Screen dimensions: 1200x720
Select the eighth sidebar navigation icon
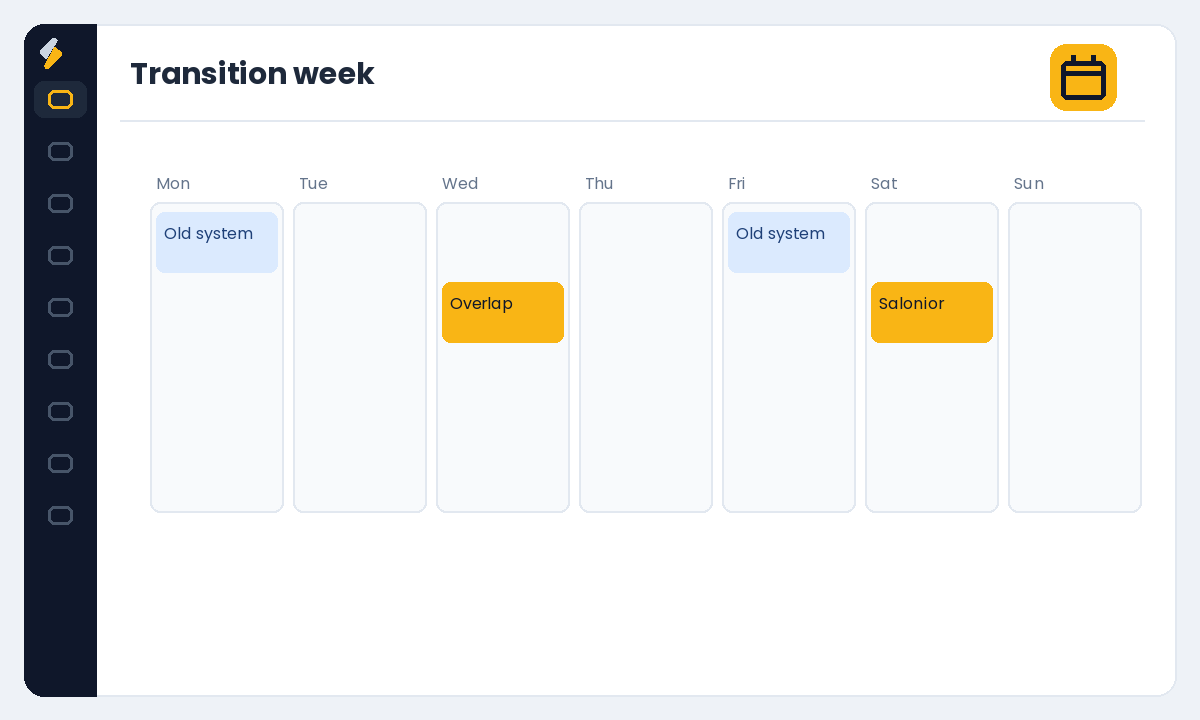61,463
